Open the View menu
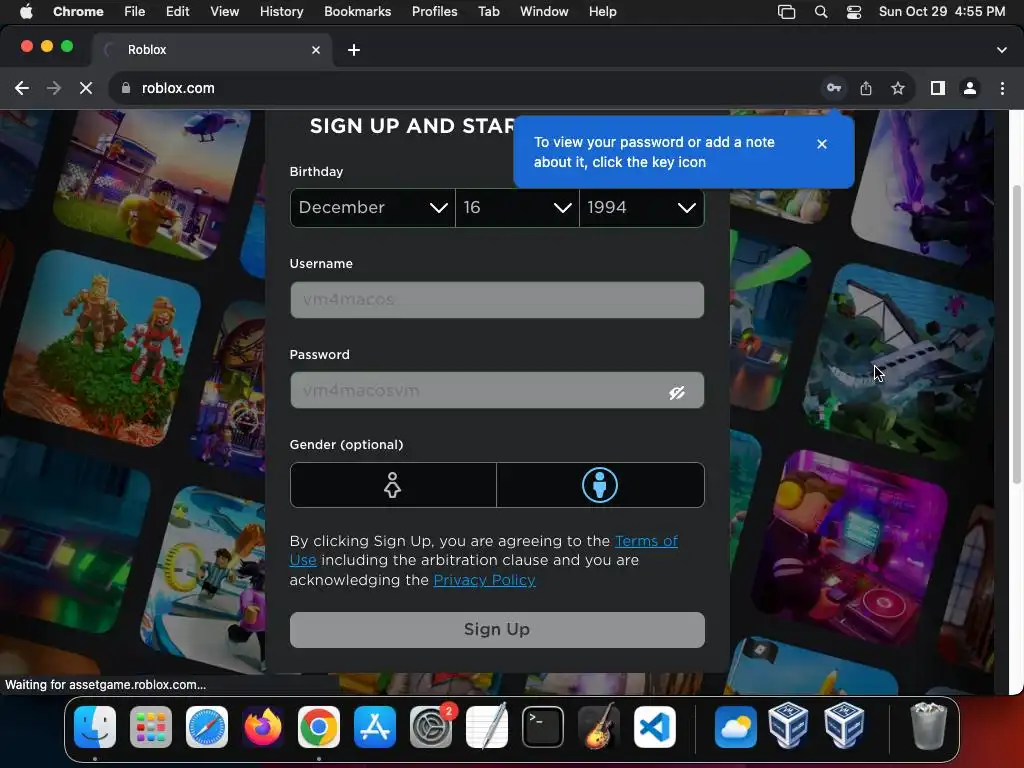Viewport: 1024px width, 768px height. (225, 12)
